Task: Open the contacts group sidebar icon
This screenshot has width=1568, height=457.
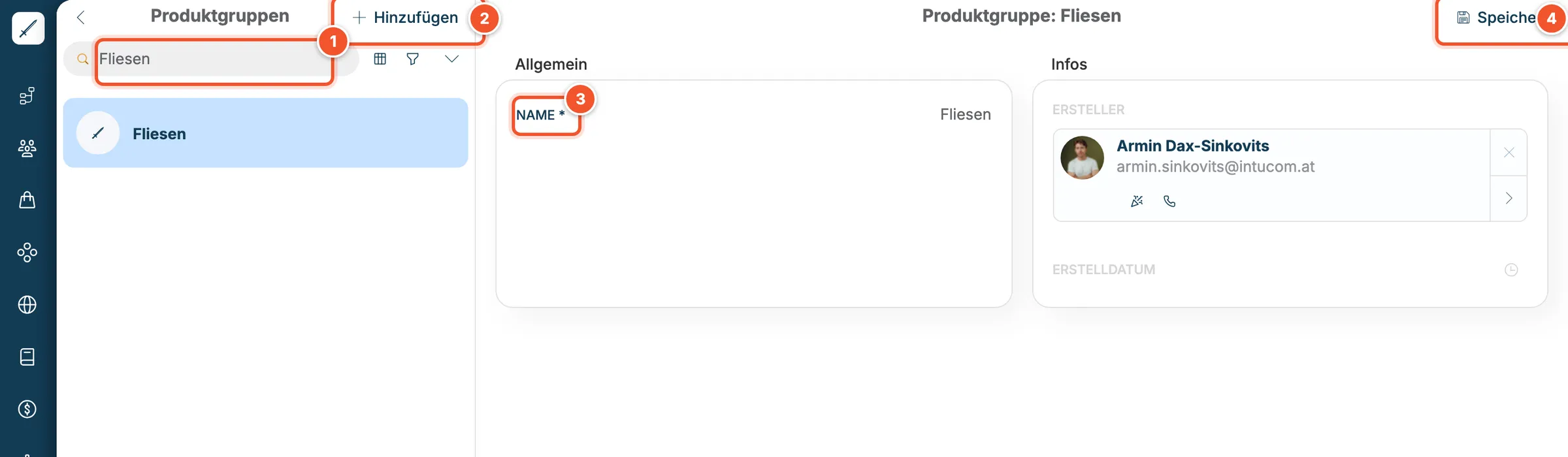Action: 27,148
